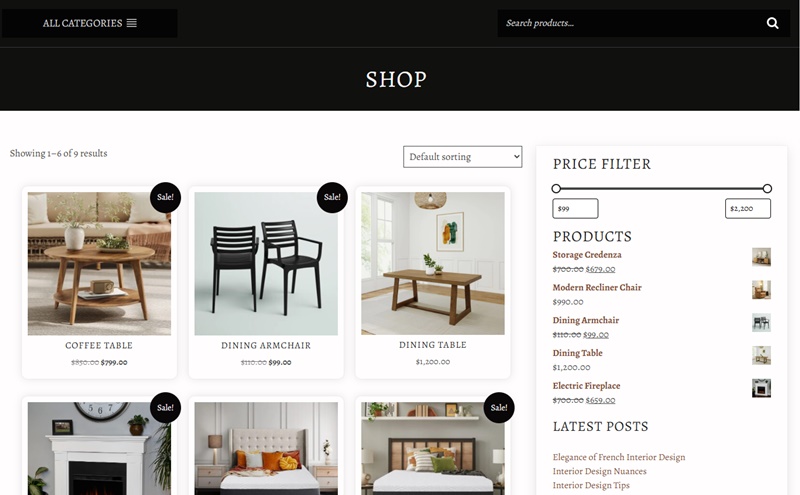Open the Default sorting dropdown
Screen dimensions: 800x495
click(x=463, y=157)
